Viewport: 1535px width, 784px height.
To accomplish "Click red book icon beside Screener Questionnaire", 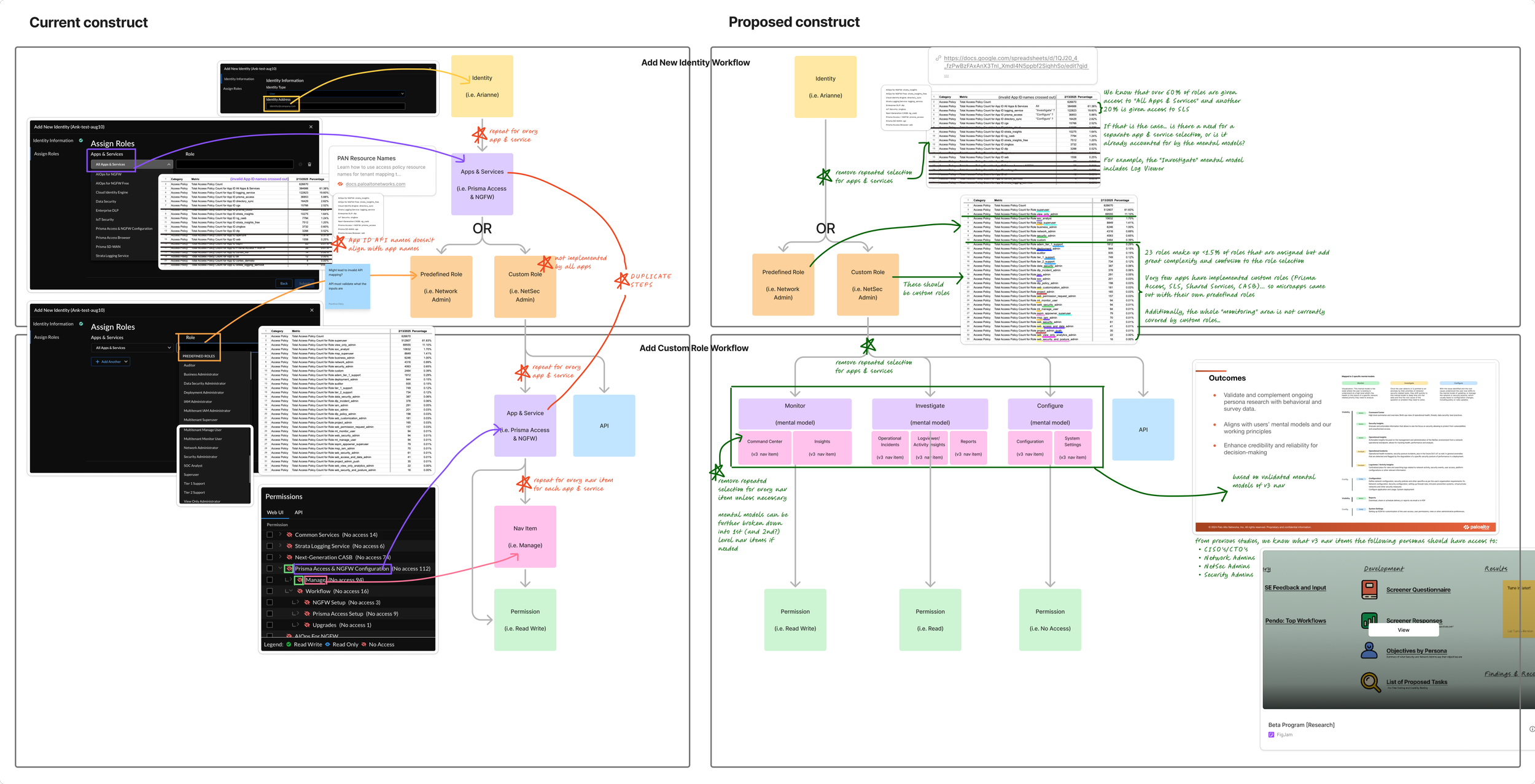I will [x=1369, y=589].
